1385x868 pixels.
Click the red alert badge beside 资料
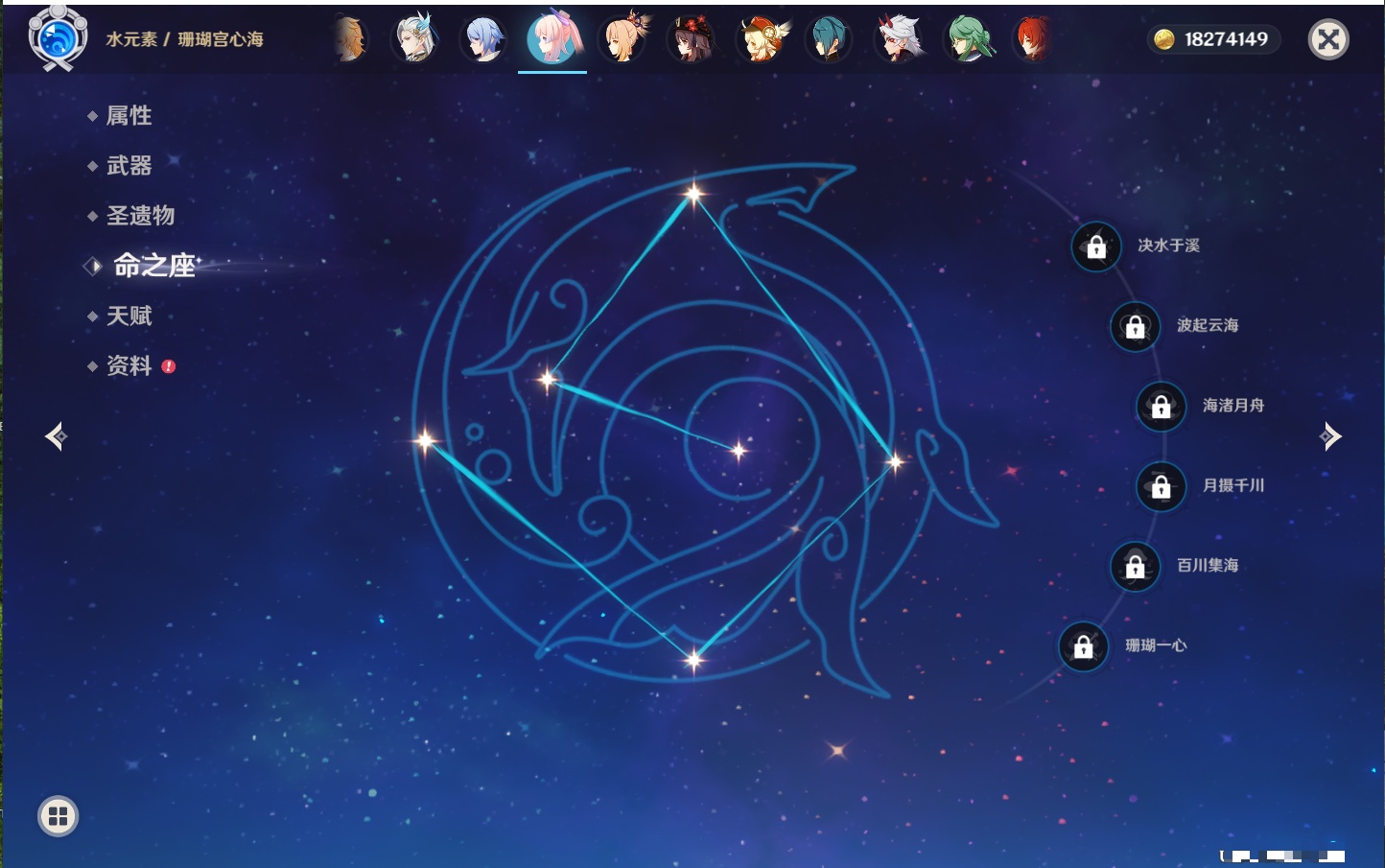pyautogui.click(x=169, y=366)
